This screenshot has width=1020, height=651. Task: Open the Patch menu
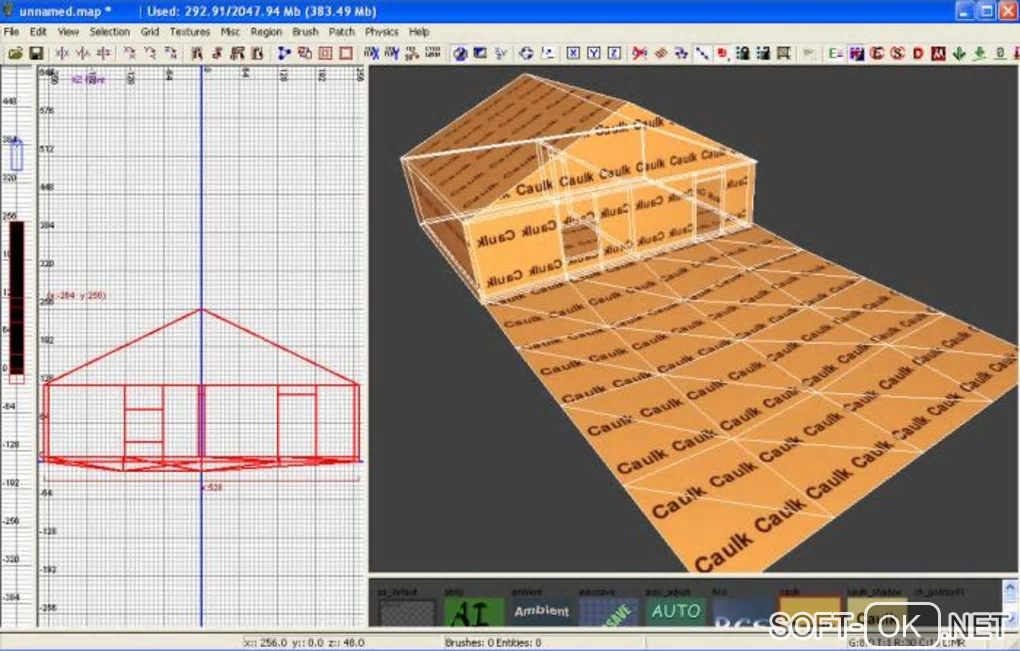click(x=342, y=31)
